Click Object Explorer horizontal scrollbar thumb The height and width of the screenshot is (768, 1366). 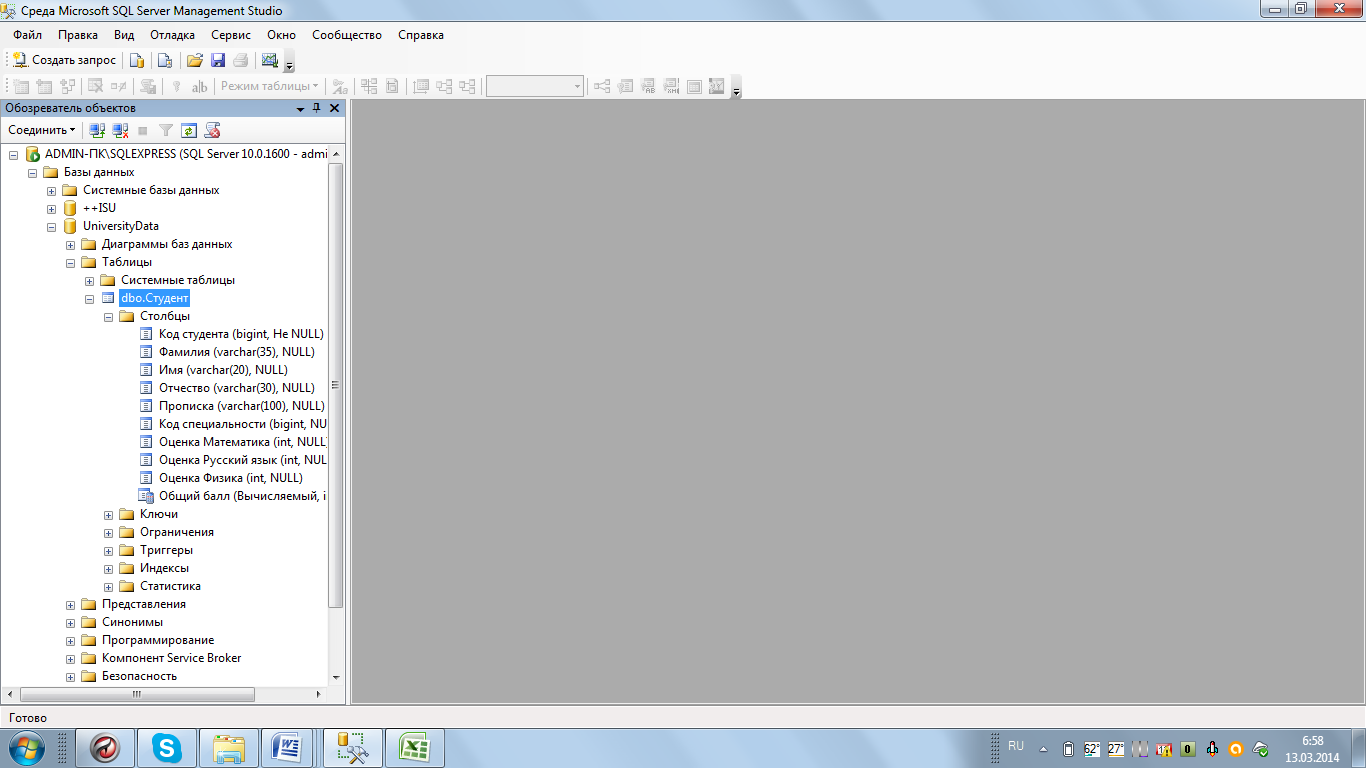click(x=137, y=694)
